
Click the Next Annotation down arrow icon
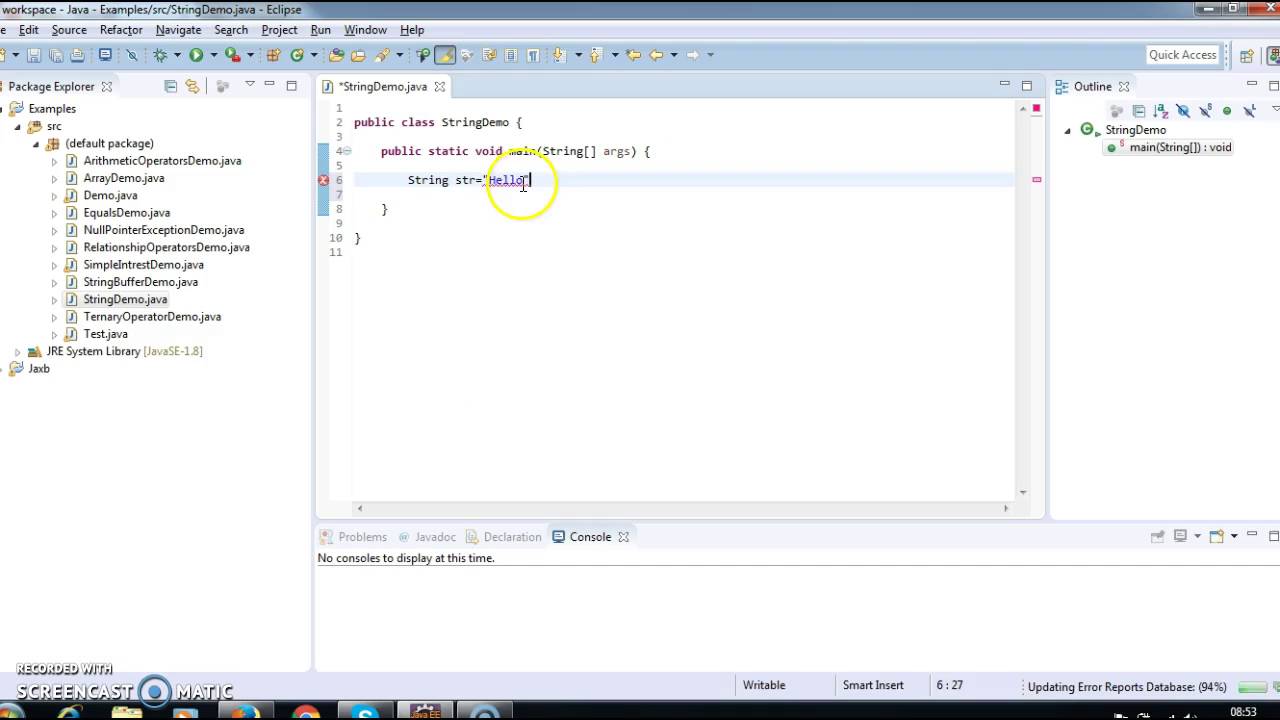pos(558,55)
